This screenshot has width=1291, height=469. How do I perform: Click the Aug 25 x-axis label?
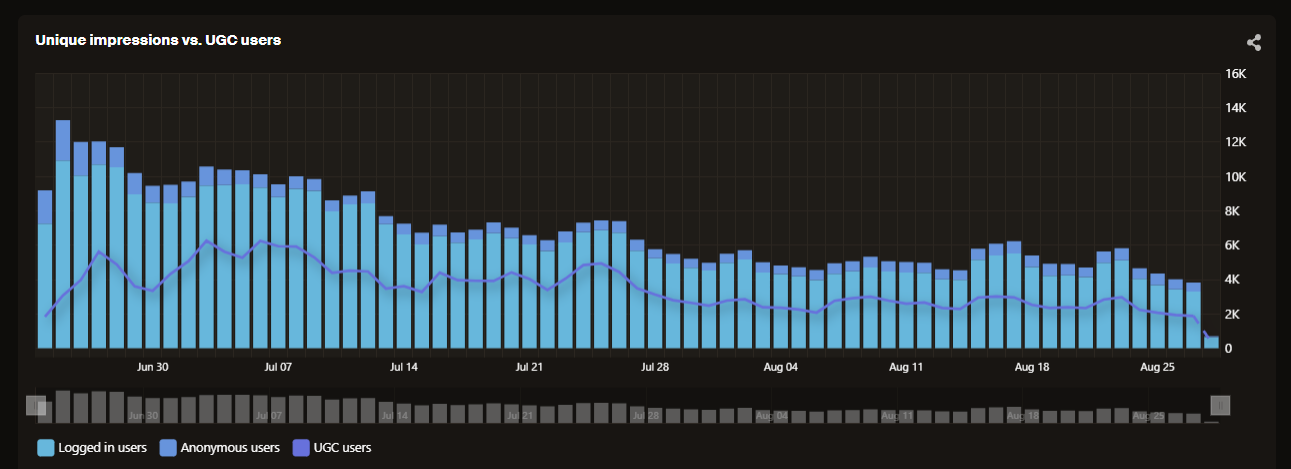point(1157,367)
